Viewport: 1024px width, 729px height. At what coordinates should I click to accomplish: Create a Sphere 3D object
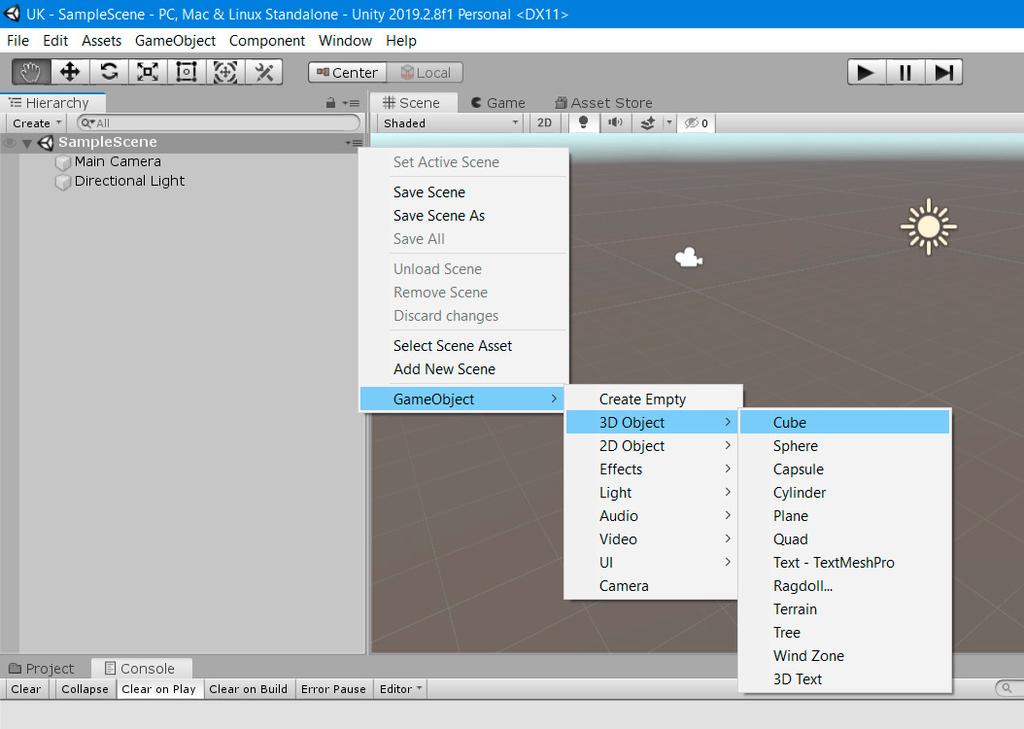(x=844, y=446)
